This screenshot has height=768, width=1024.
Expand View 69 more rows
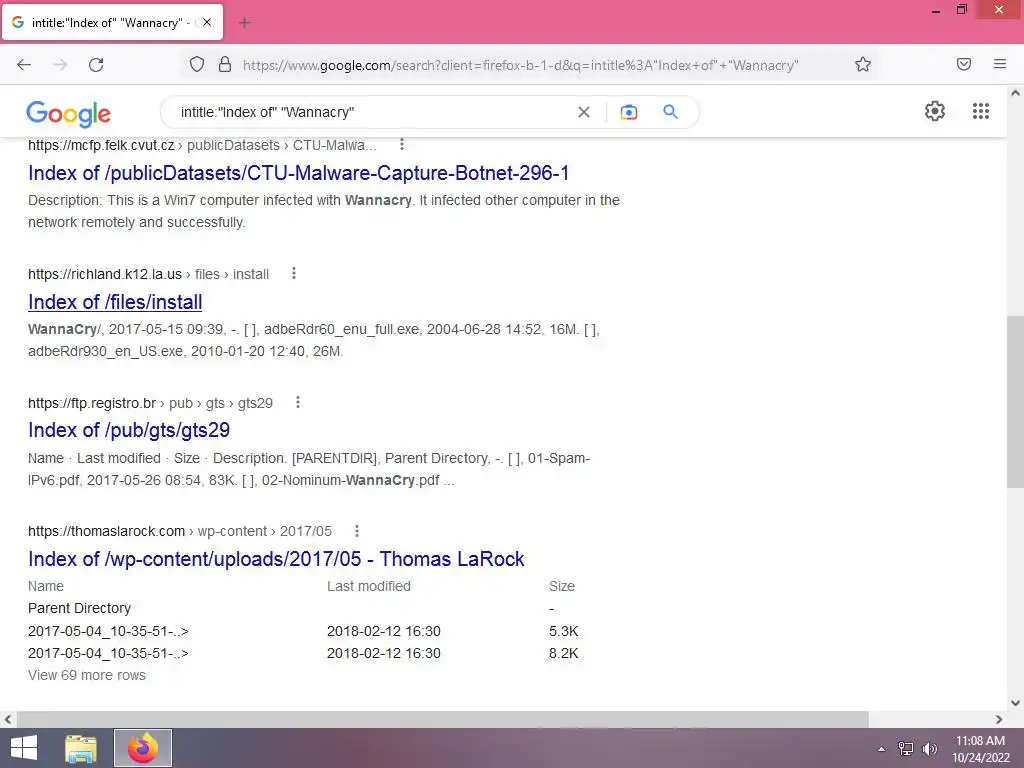point(87,675)
